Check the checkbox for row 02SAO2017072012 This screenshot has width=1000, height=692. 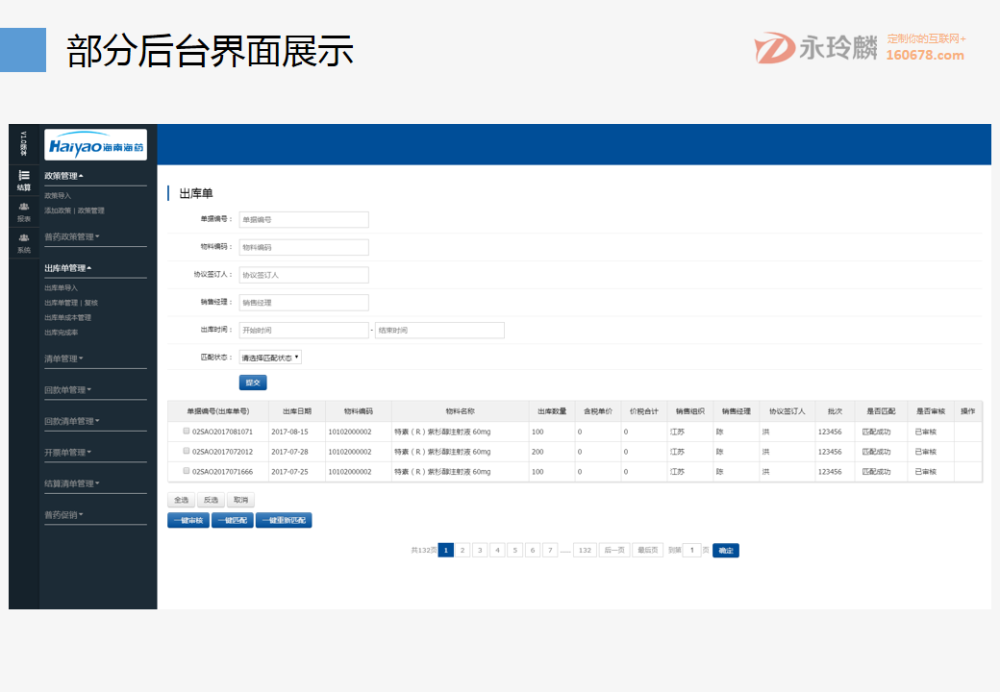(x=187, y=451)
